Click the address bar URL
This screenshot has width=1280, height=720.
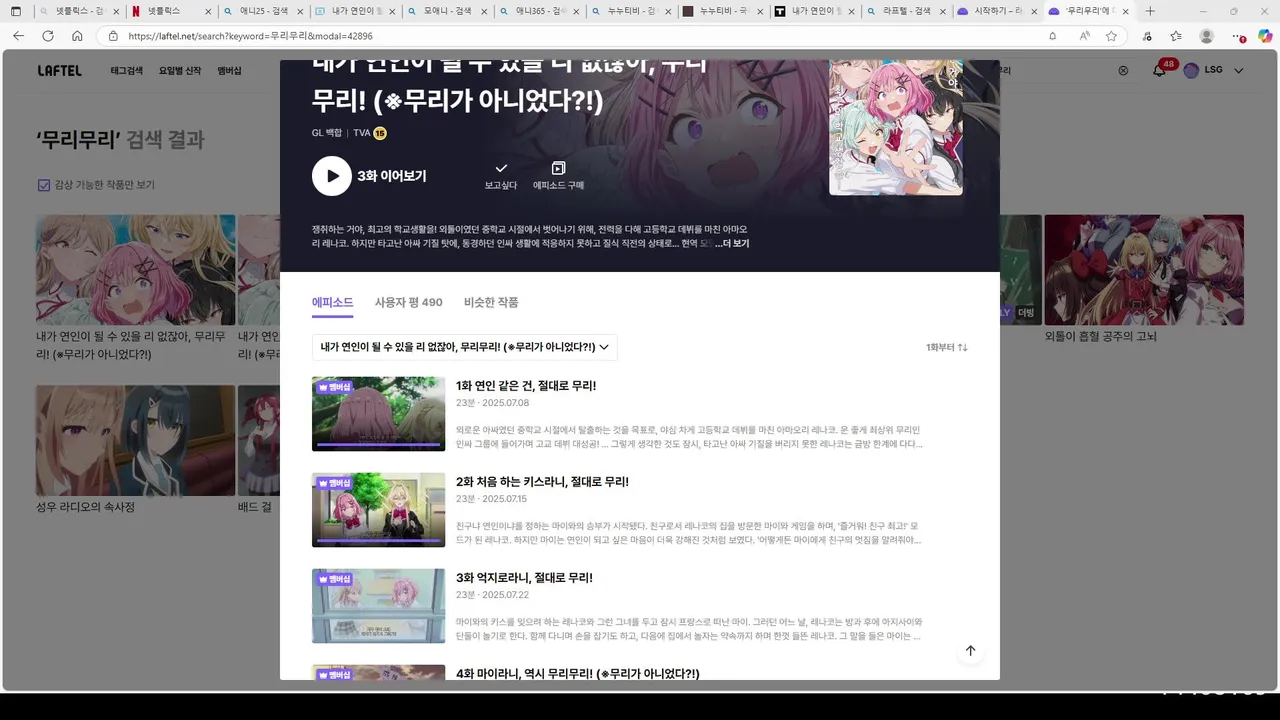point(250,35)
